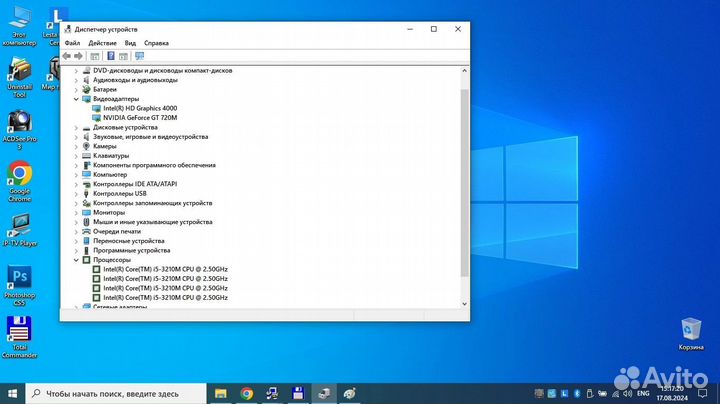Click the keyboard icon beside Клавиатуры
Screen dimensions: 720x404
(86, 156)
